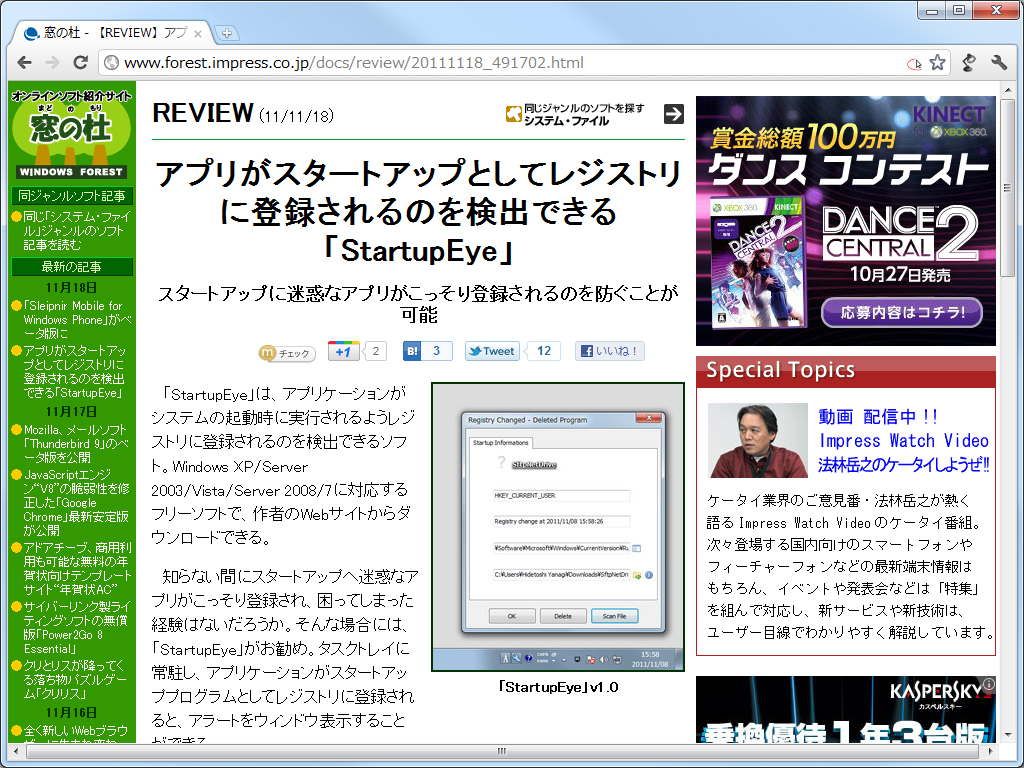The width and height of the screenshot is (1024, 768).
Task: Maximize the browser window
Action: point(958,10)
